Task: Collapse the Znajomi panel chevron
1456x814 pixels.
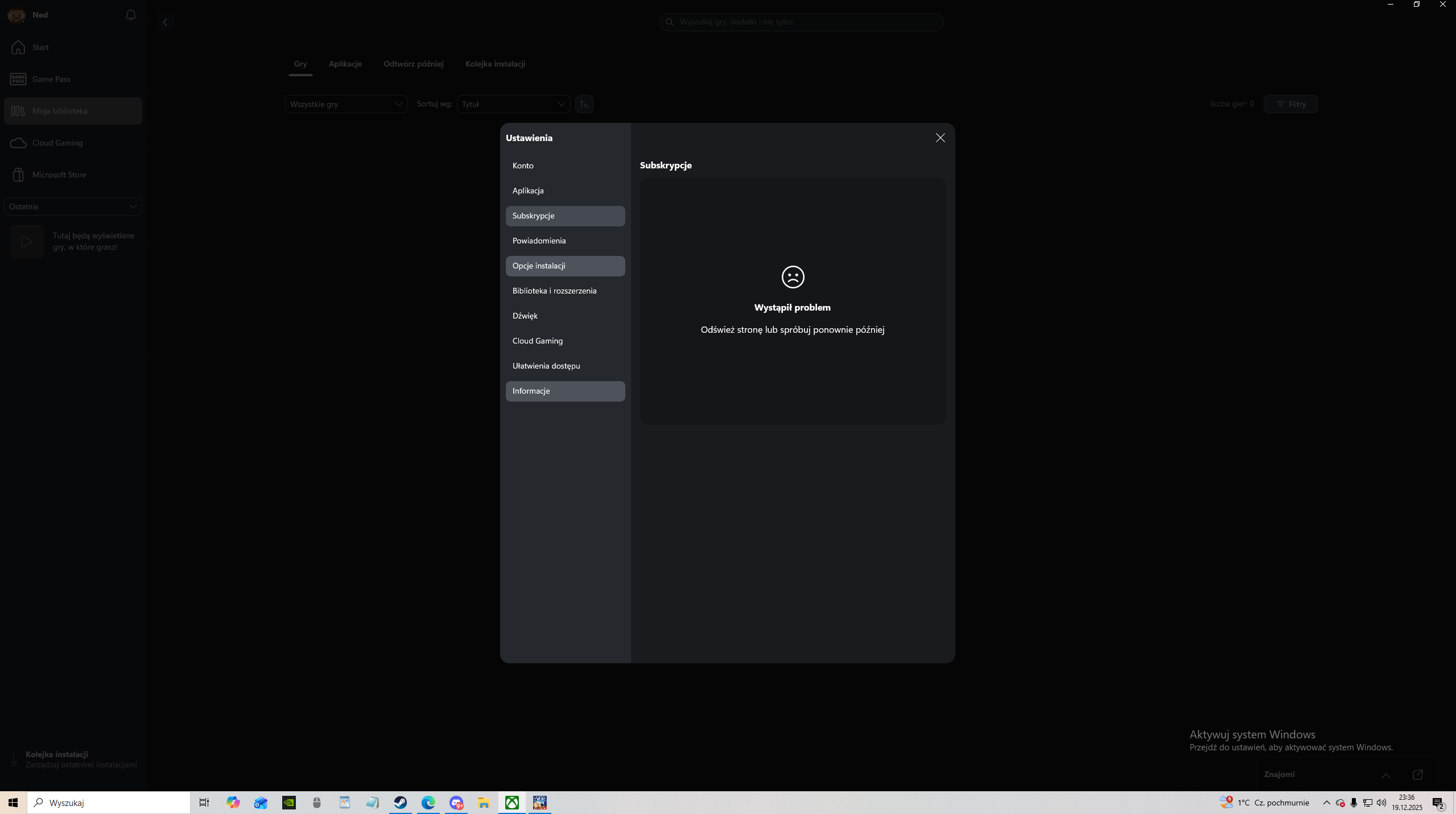Action: tap(1386, 775)
